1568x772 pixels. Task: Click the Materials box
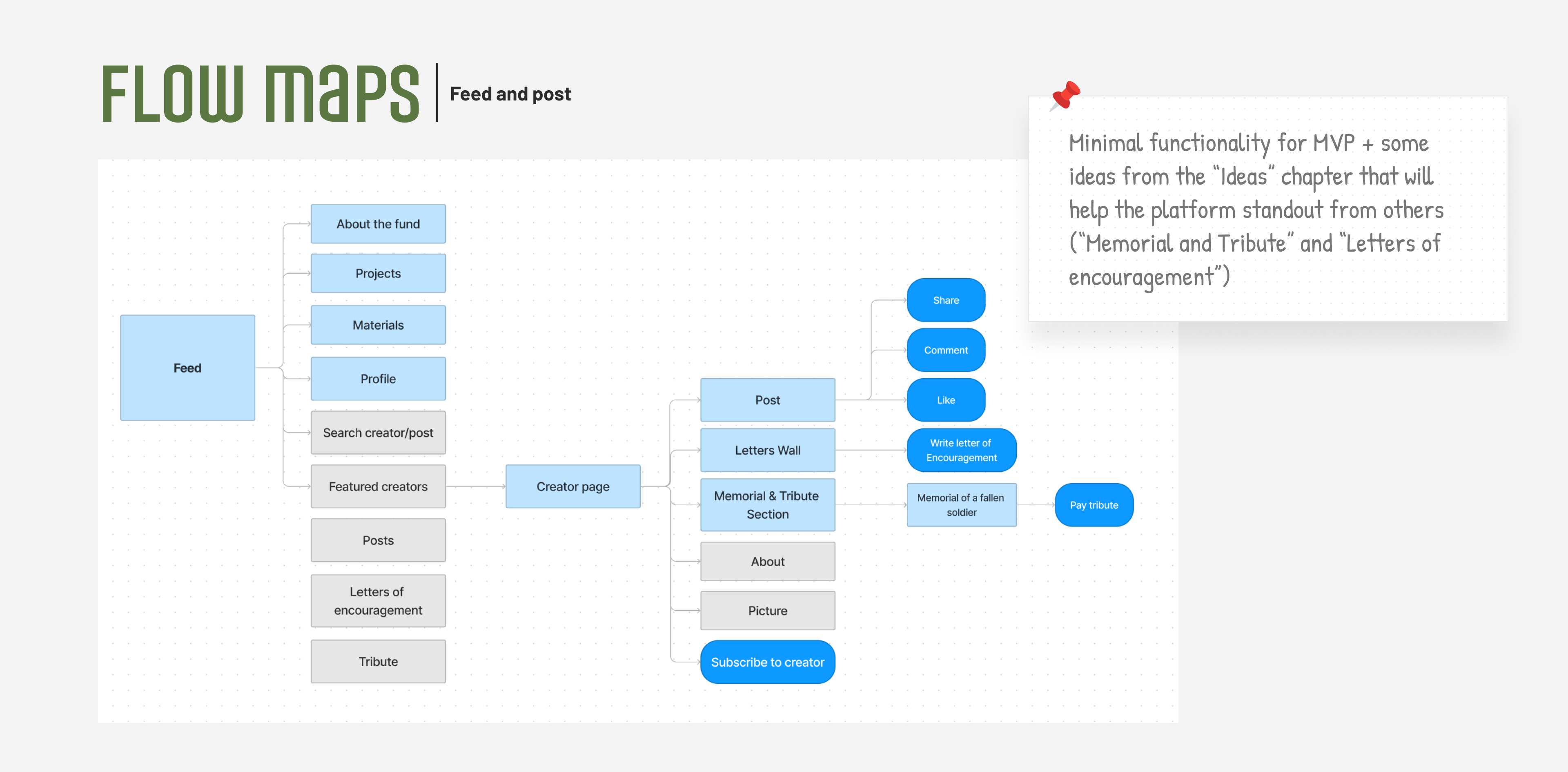coord(378,325)
